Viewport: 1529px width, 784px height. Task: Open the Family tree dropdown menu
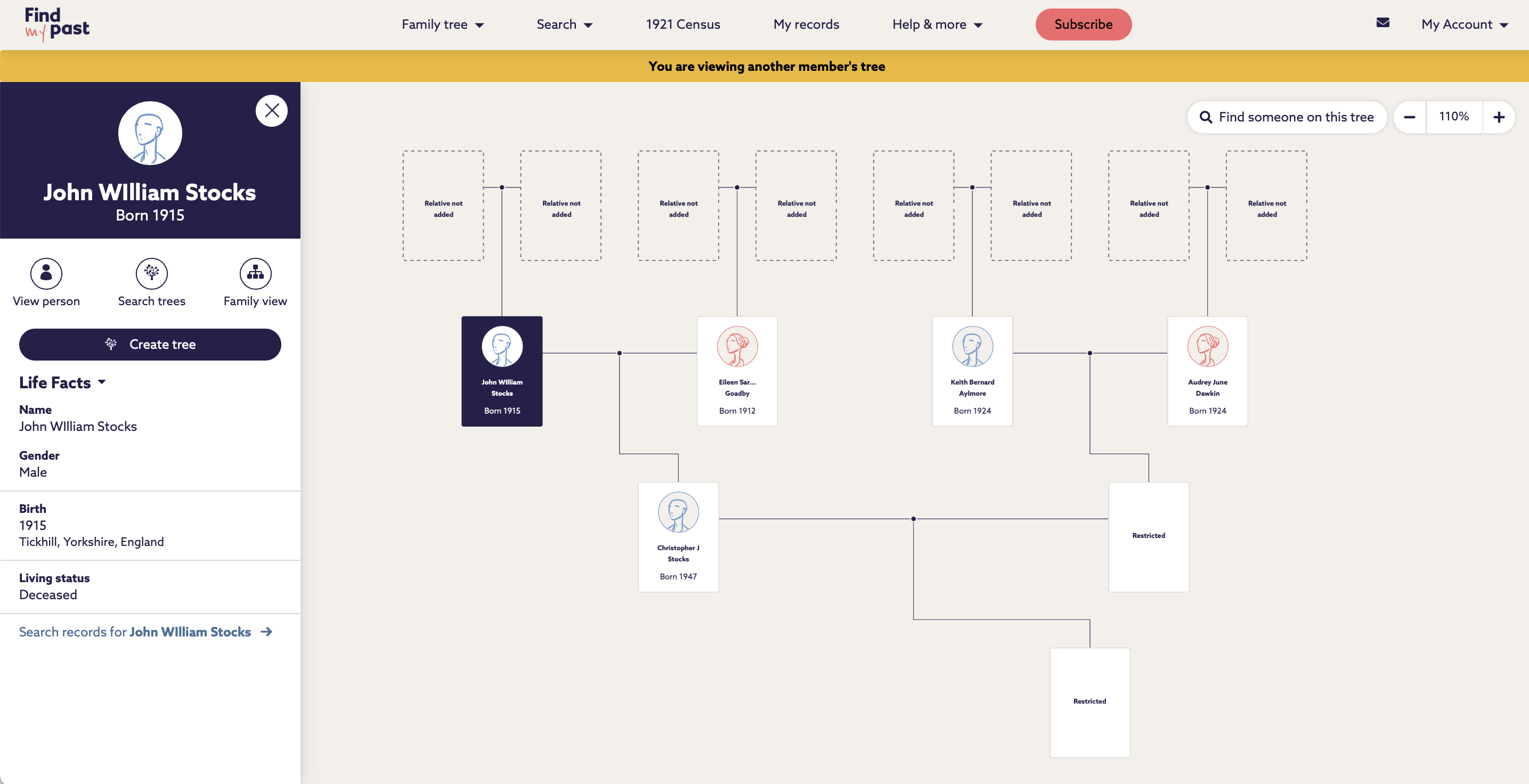tap(442, 24)
